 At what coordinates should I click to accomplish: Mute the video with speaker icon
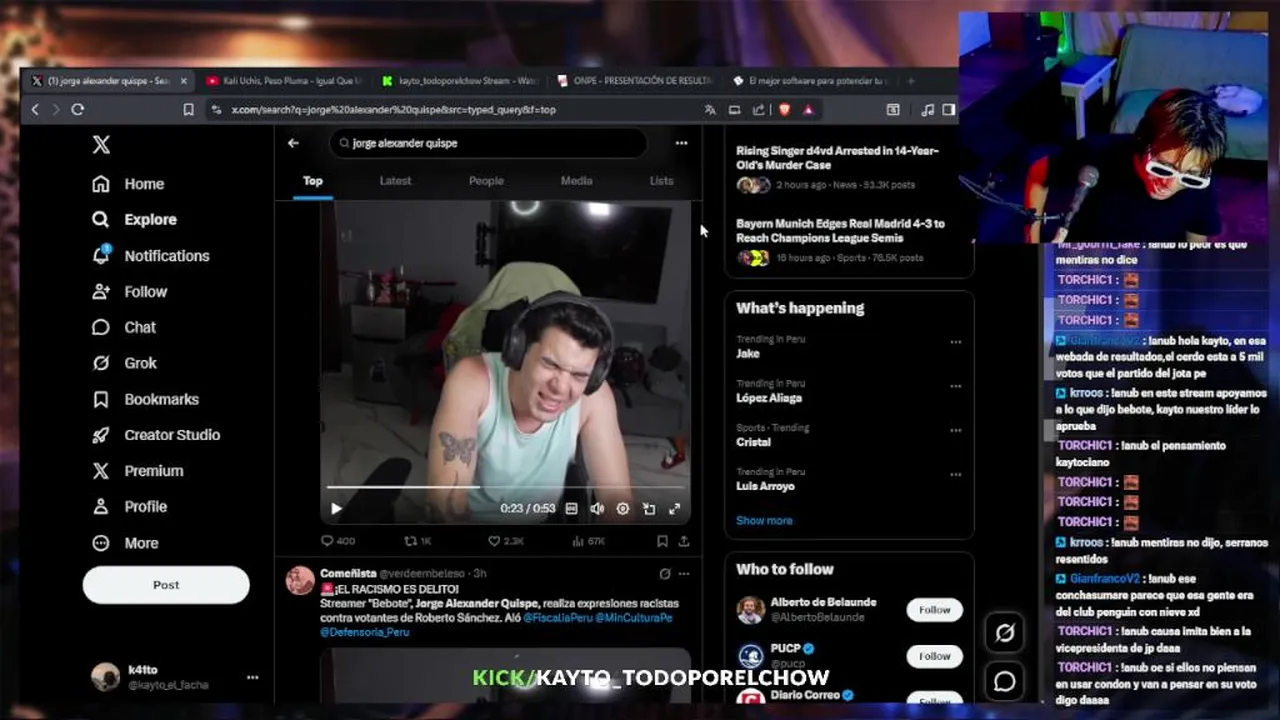tap(597, 509)
